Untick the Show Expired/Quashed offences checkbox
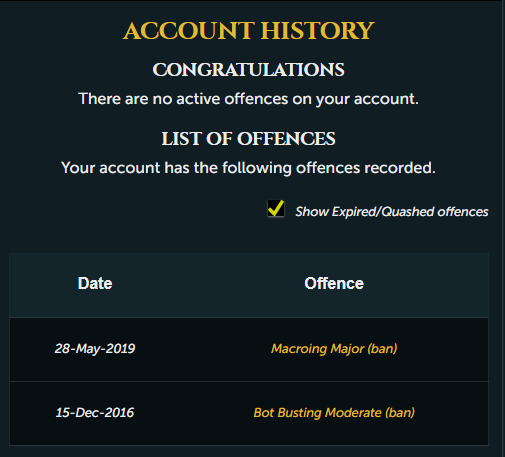Screen dimensions: 505x457 click(276, 209)
